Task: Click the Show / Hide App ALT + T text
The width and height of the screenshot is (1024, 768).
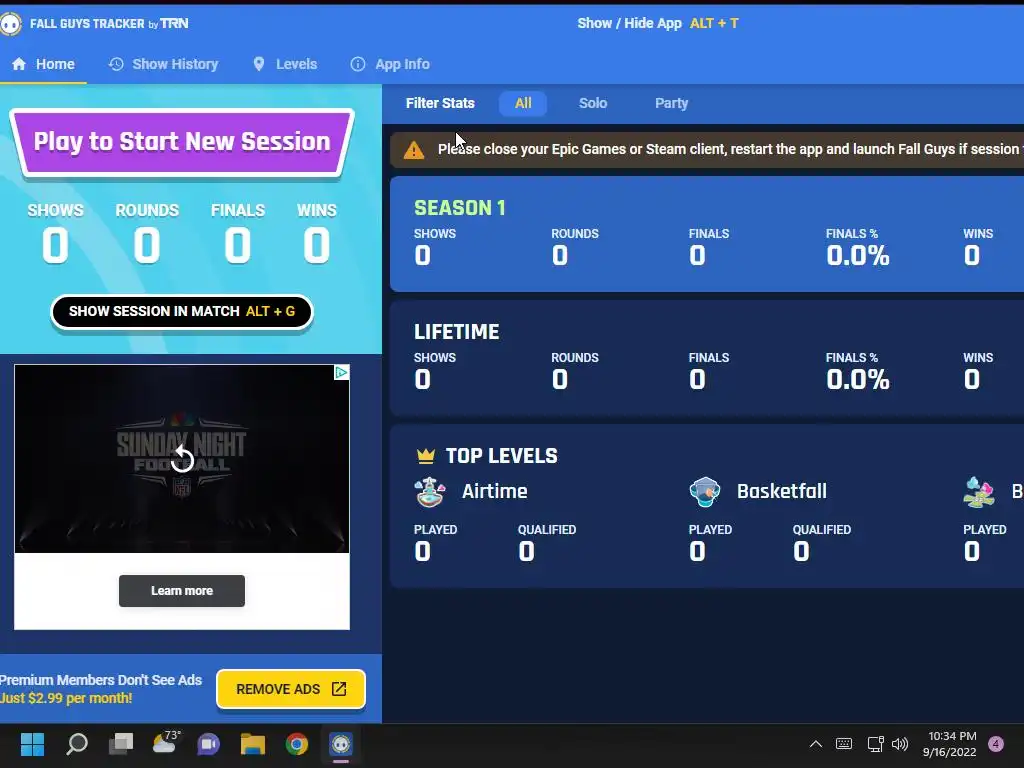Action: click(658, 24)
